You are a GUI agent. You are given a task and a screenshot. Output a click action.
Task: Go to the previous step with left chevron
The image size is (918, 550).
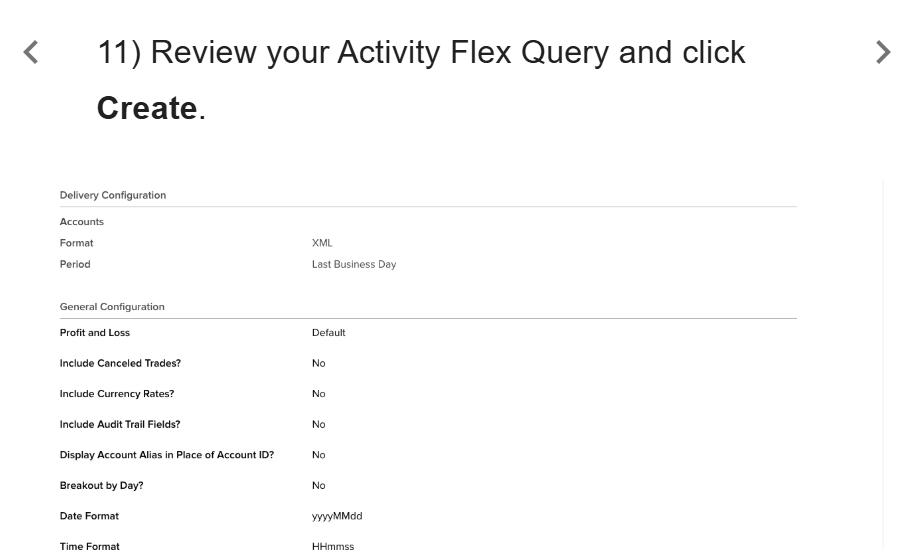[x=30, y=52]
